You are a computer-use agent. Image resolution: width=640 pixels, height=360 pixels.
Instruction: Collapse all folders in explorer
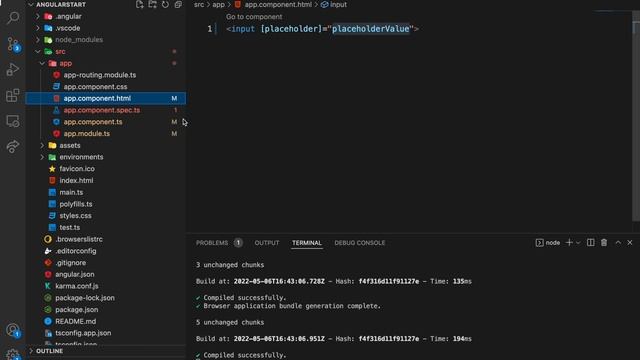click(x=178, y=4)
